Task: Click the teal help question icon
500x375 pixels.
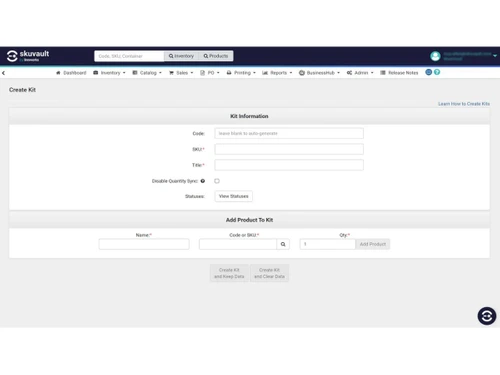Action: point(437,72)
